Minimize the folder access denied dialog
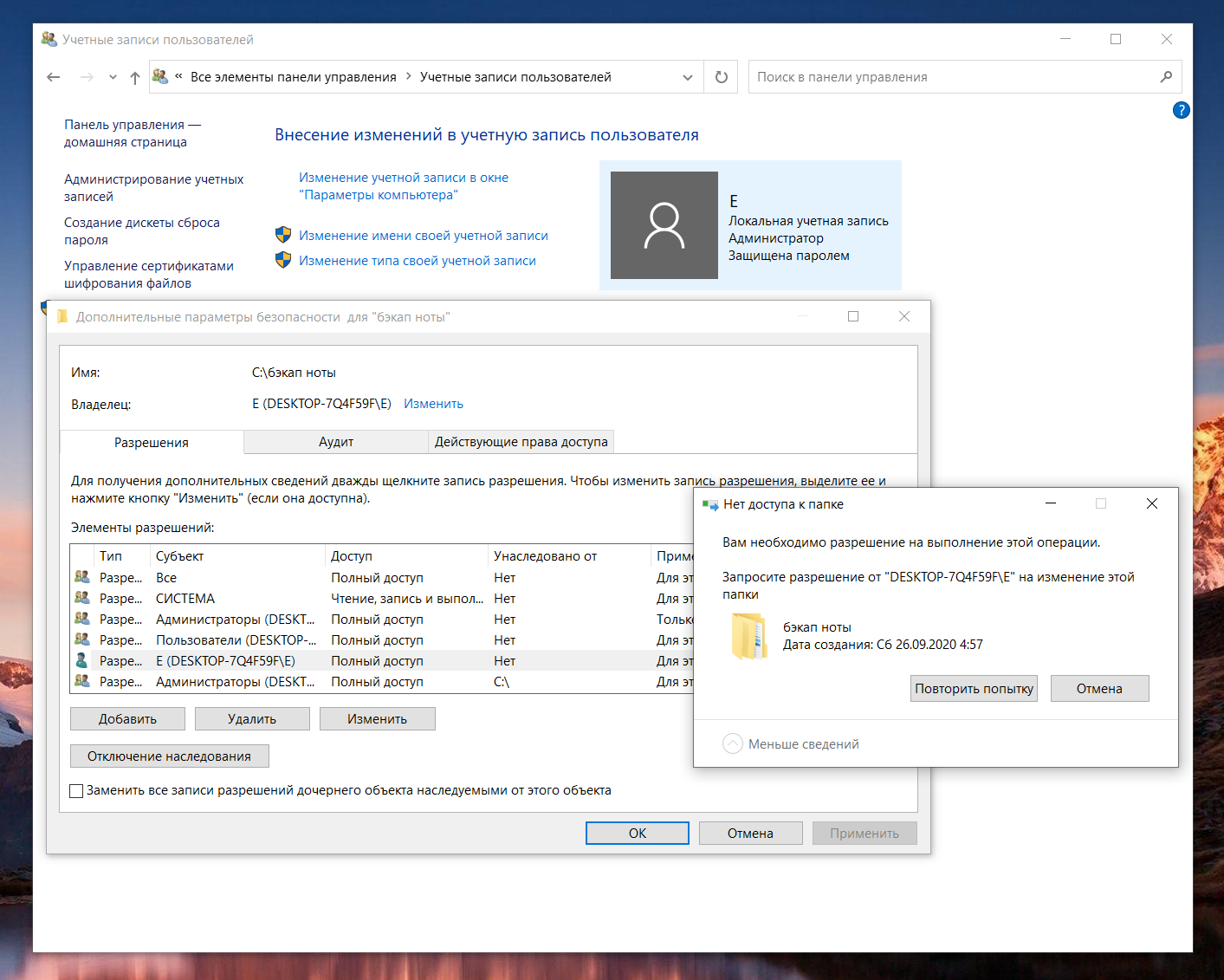 tap(1051, 503)
